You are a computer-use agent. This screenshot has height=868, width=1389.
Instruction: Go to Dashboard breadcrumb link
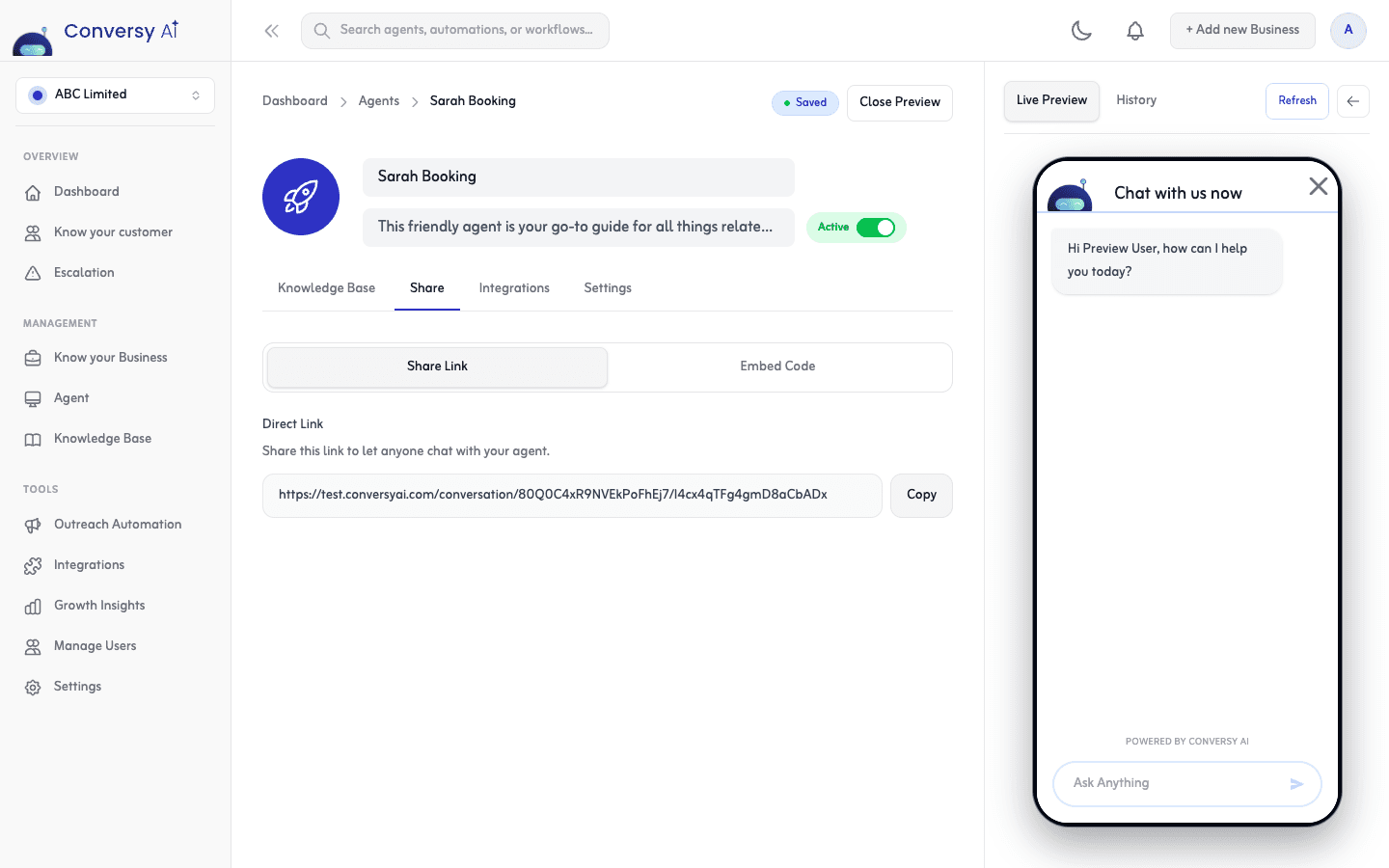[x=295, y=101]
